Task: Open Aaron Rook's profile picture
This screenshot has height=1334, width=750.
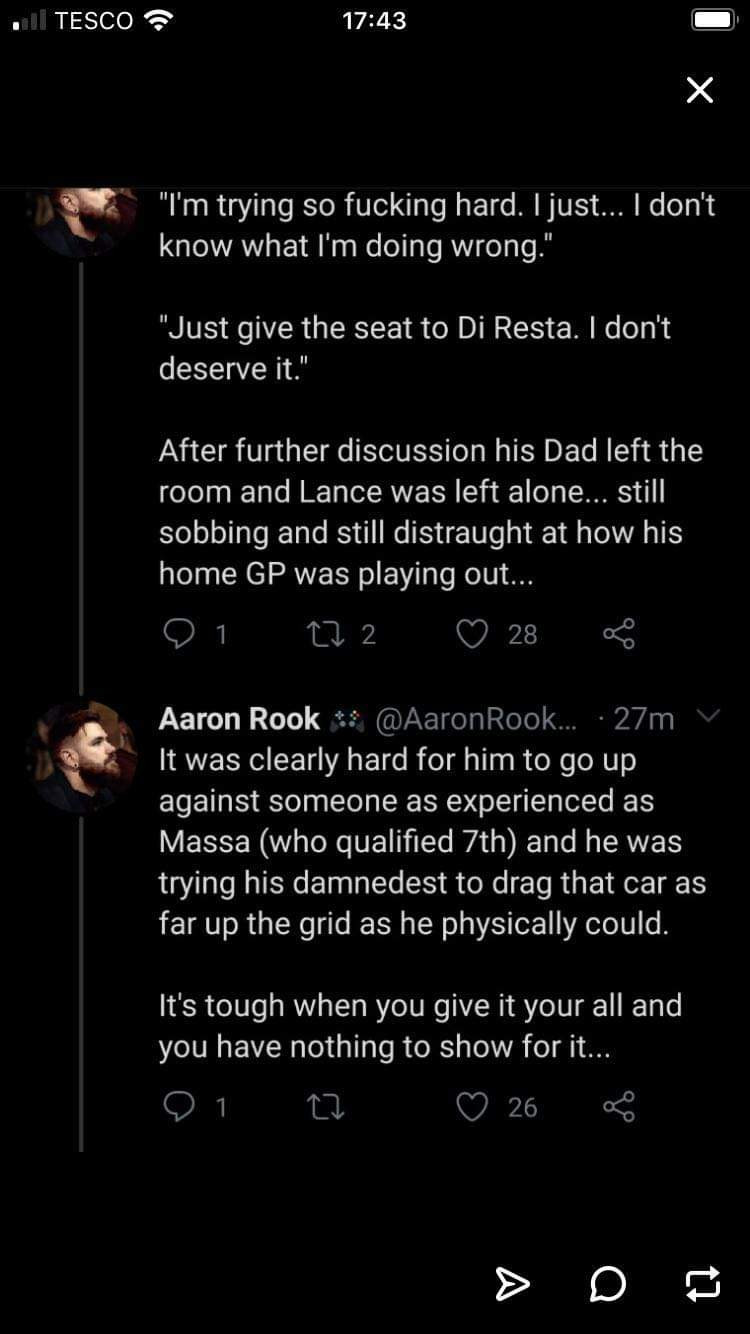Action: click(80, 755)
